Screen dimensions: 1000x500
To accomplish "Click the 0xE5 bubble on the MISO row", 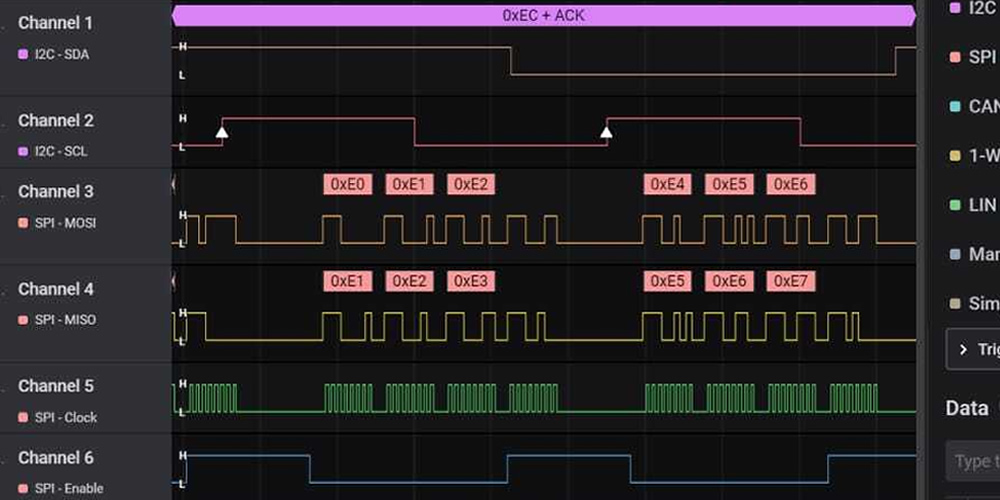I will [668, 281].
